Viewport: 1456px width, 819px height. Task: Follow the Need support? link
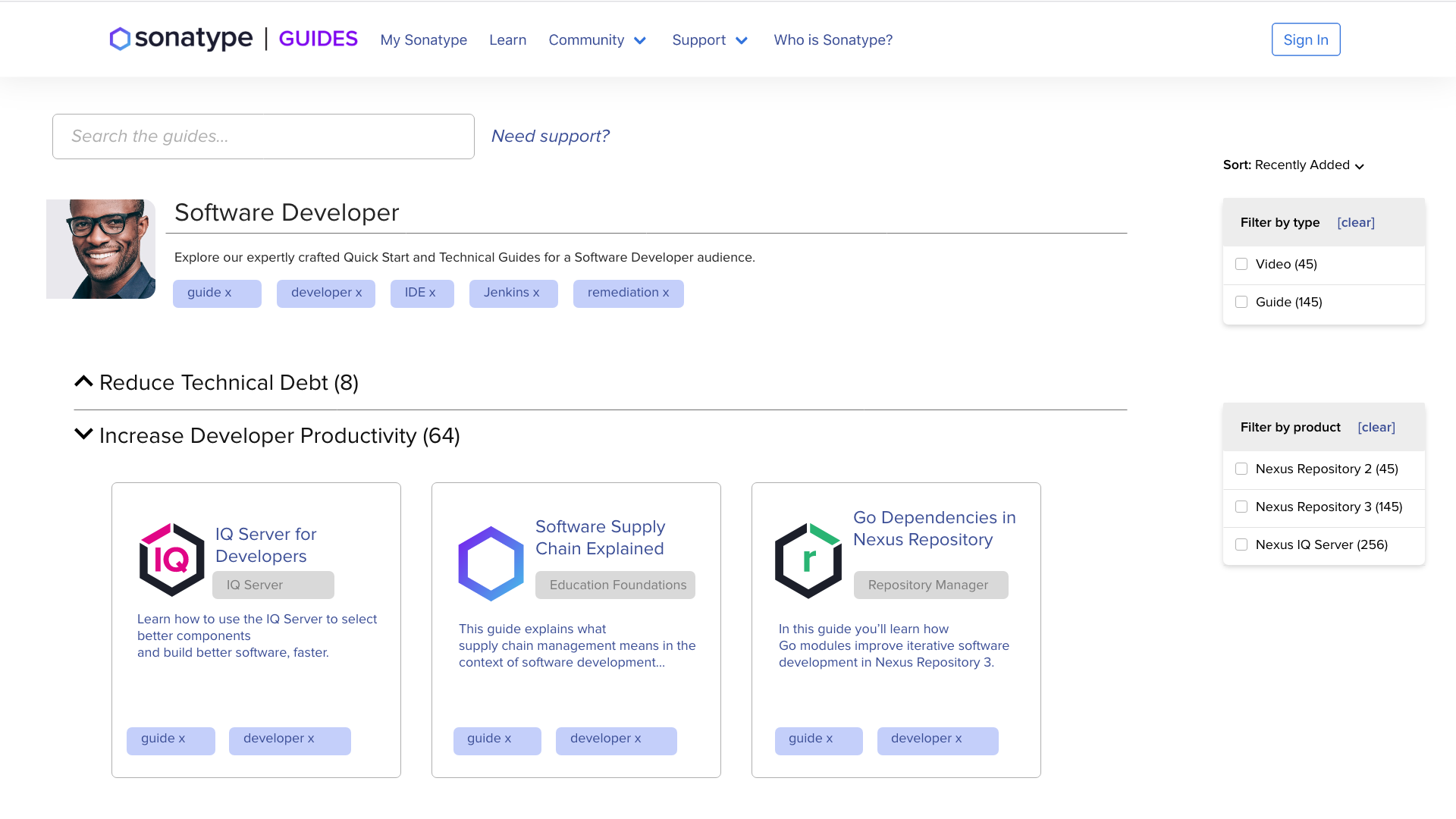(x=551, y=136)
